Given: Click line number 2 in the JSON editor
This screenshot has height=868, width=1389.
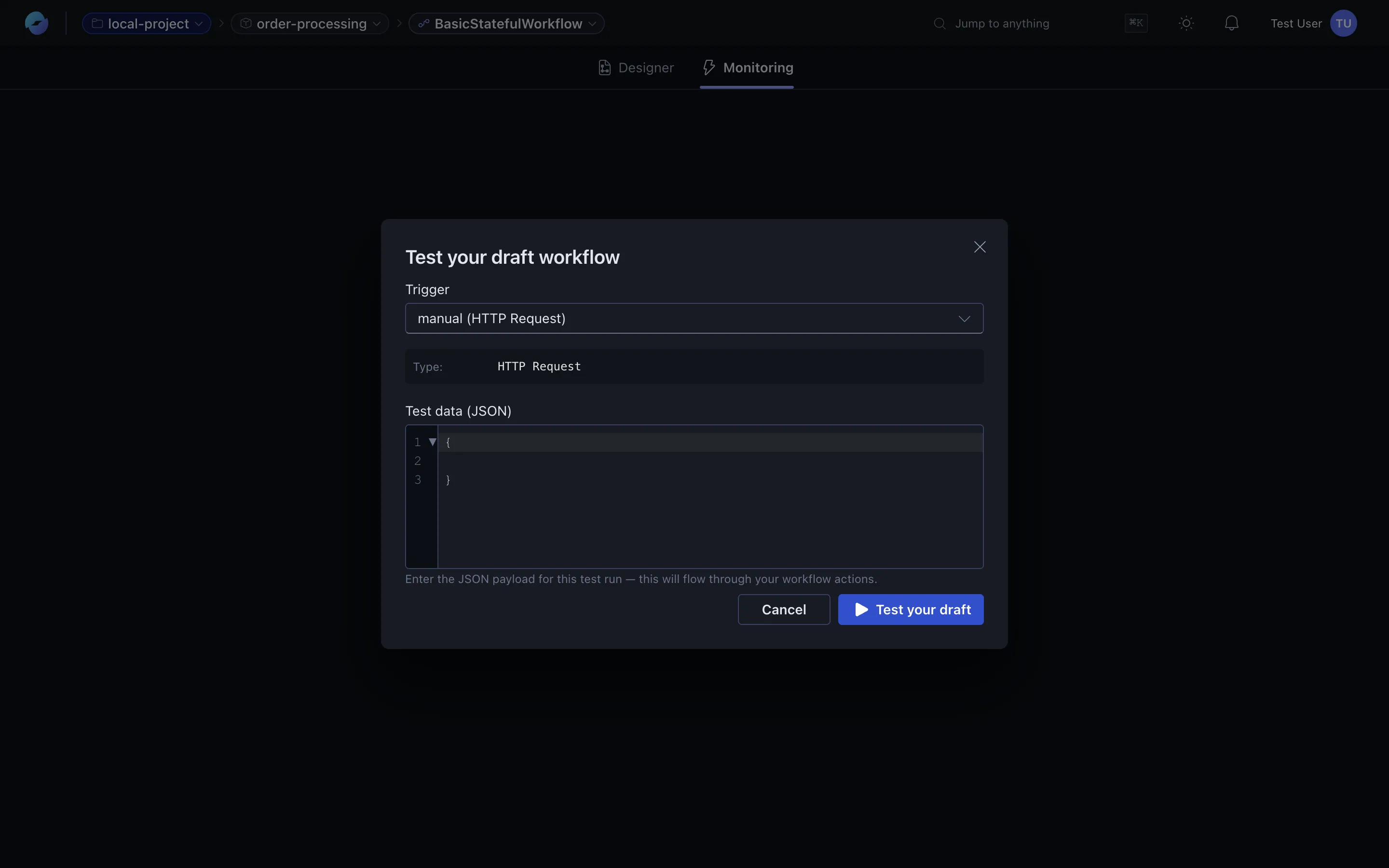Looking at the screenshot, I should tap(418, 461).
